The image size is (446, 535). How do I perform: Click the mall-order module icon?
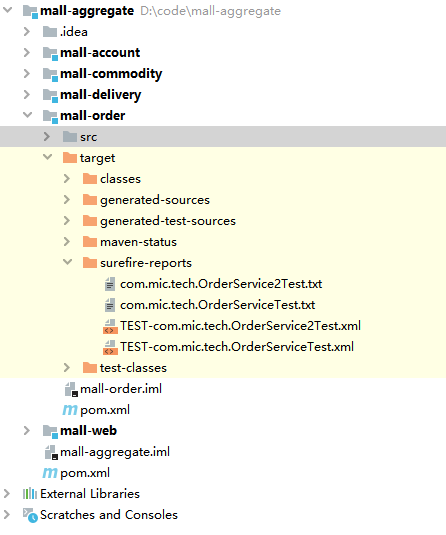[x=50, y=116]
